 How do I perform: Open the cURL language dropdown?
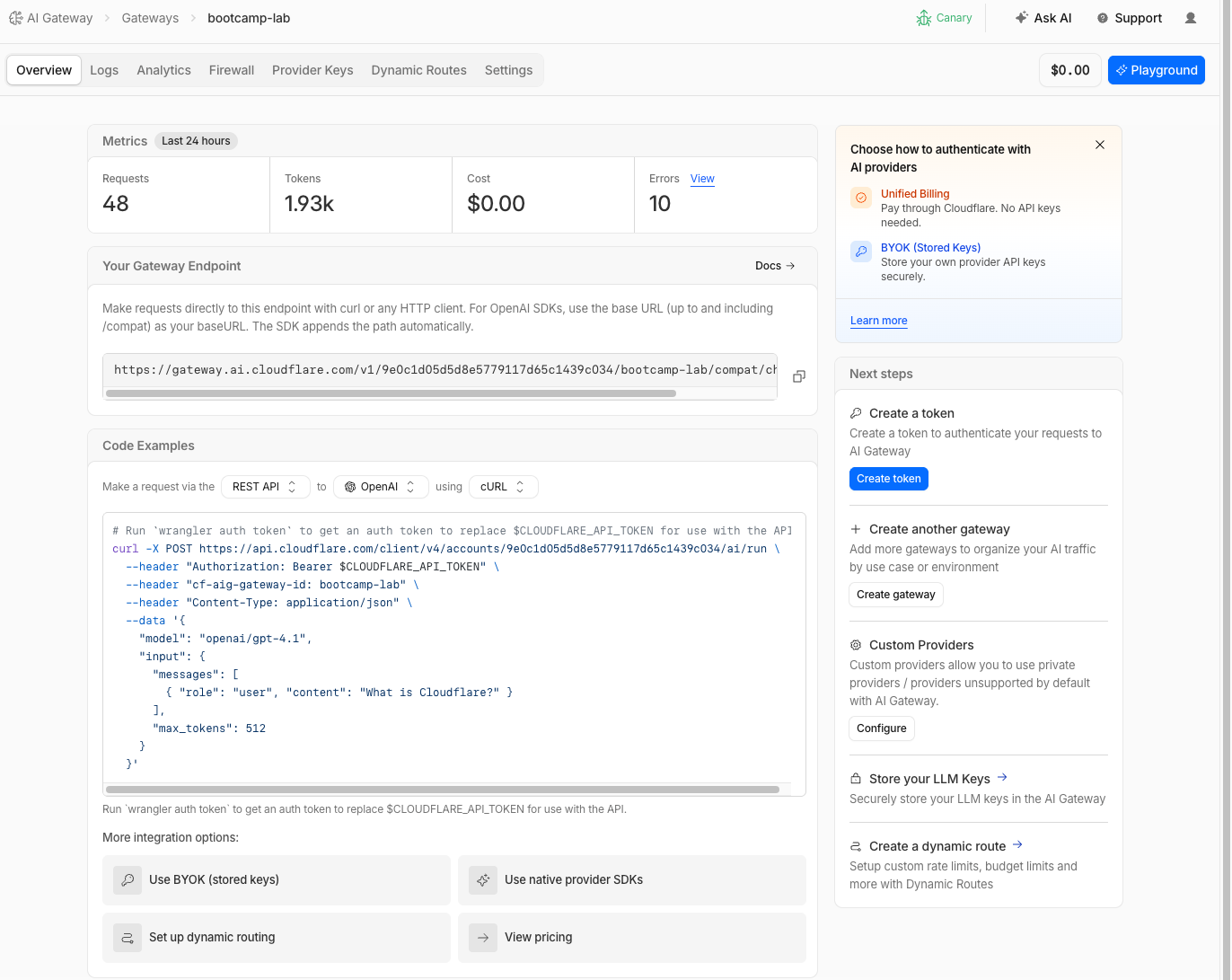tap(504, 487)
